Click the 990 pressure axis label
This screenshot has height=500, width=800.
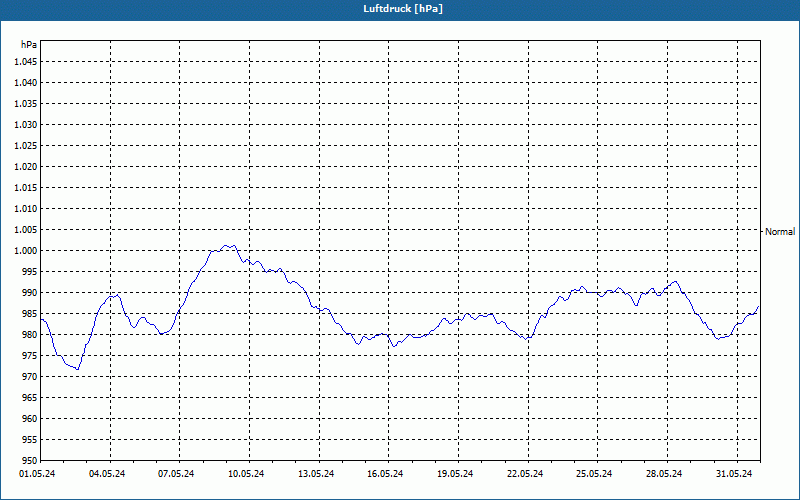[x=29, y=292]
